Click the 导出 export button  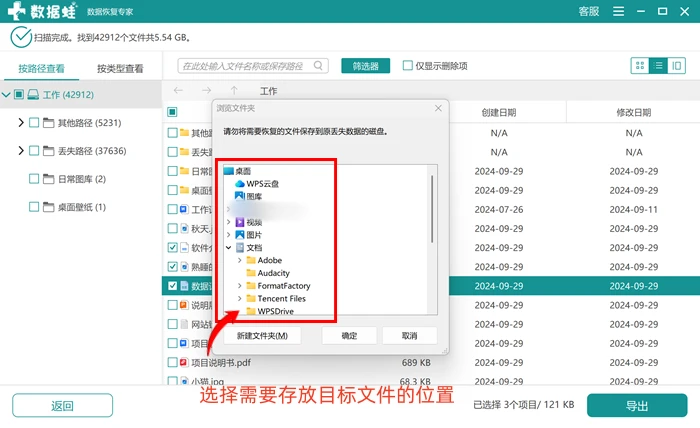point(637,405)
